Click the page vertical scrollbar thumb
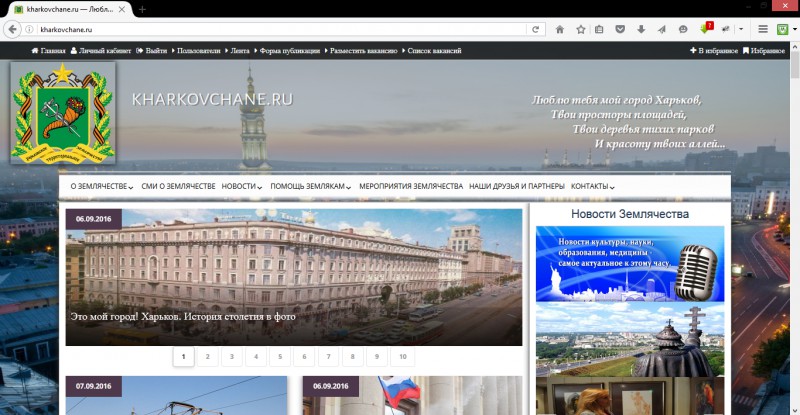Screen dimensions: 800x415 point(795,67)
